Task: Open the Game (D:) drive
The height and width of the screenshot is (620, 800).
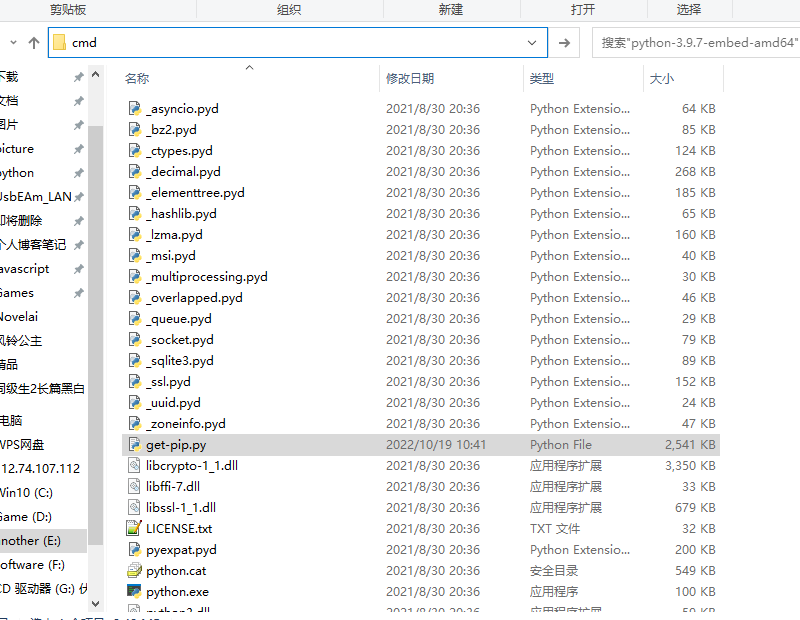Action: pyautogui.click(x=26, y=516)
